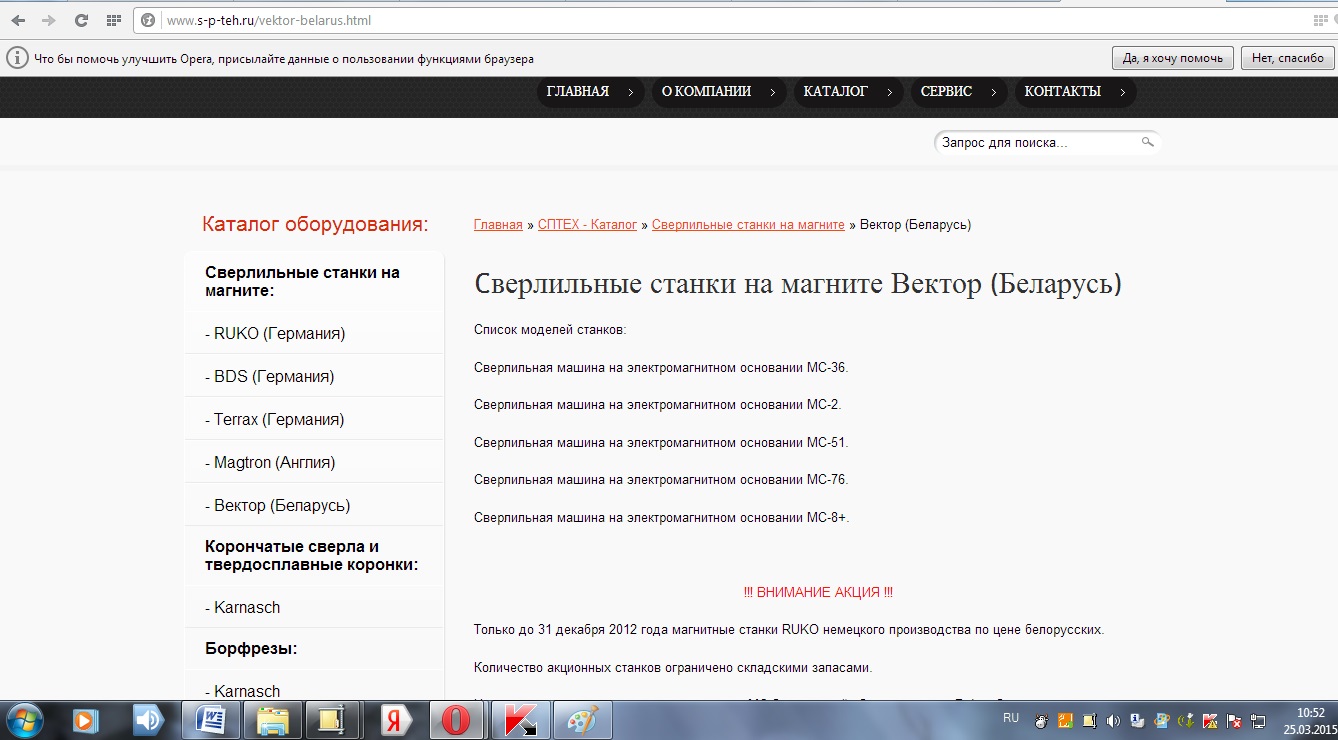1338x740 pixels.
Task: Click the volume icon in system tray
Action: [1114, 721]
